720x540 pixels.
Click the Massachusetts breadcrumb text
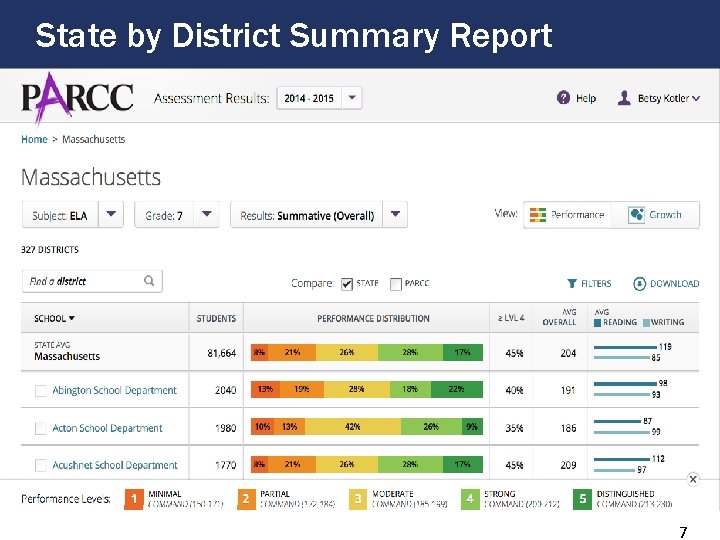point(94,139)
